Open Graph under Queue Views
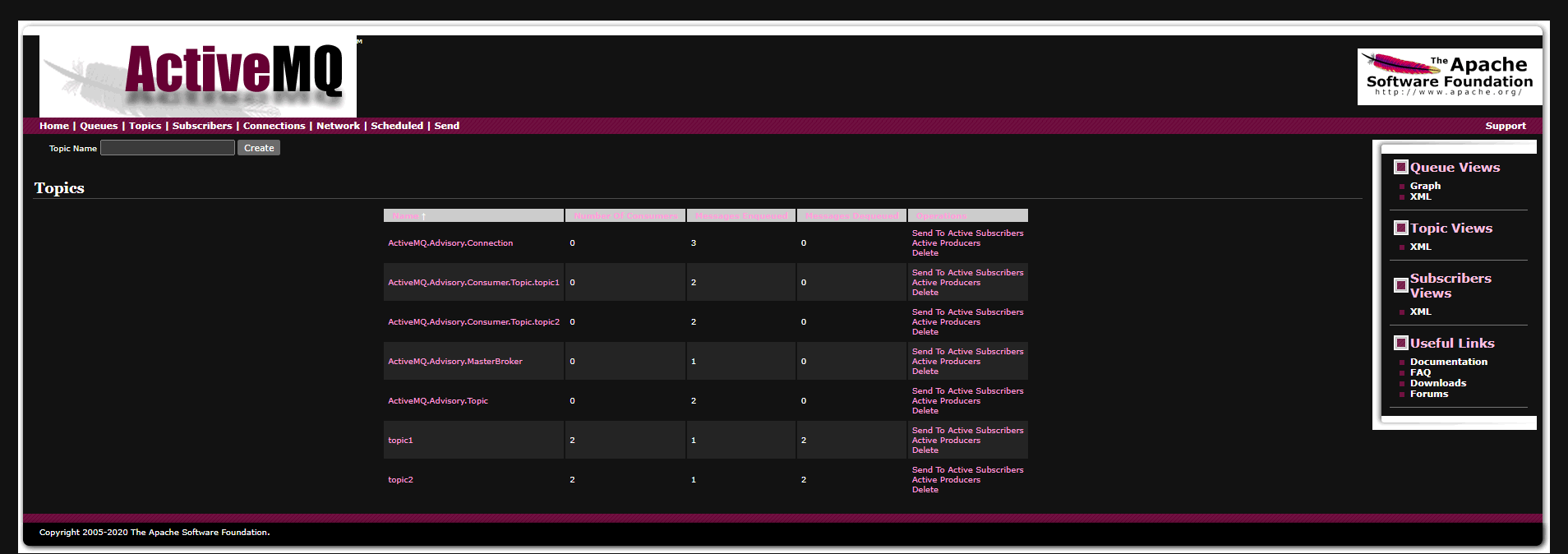The image size is (1568, 554). [1425, 187]
